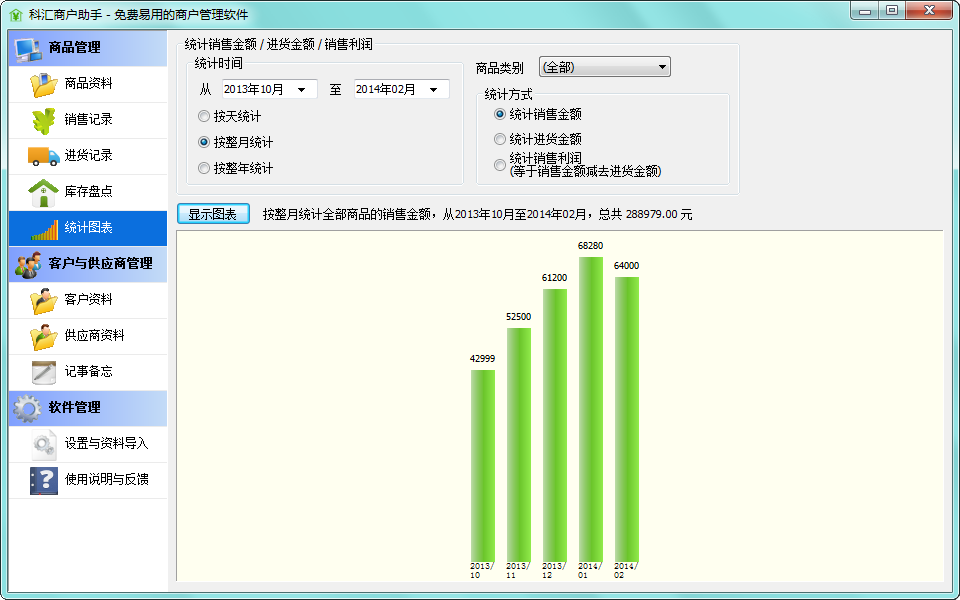Viewport: 960px width, 600px height.
Task: Open the end date 2014年02月 dropdown arrow
Action: click(433, 90)
